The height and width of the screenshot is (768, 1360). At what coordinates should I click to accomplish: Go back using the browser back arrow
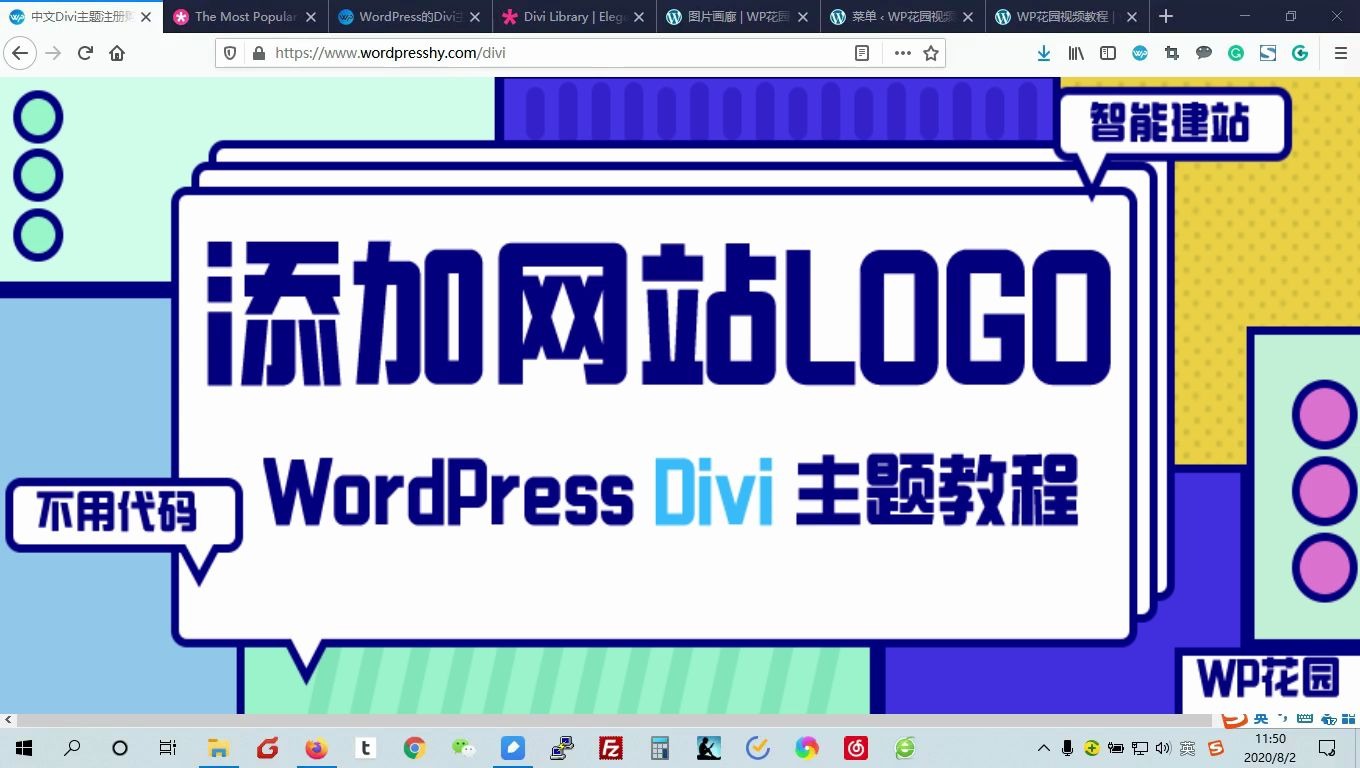20,53
